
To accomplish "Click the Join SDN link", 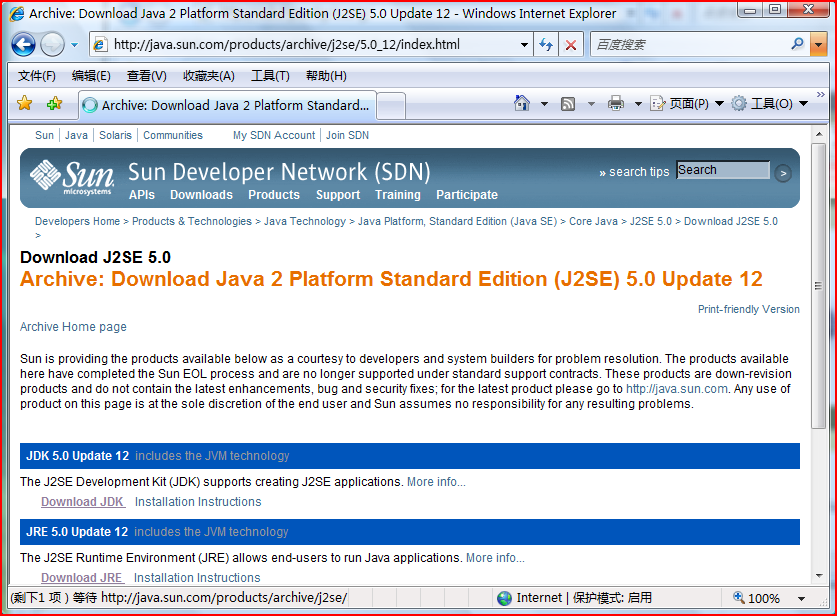I will [x=348, y=135].
